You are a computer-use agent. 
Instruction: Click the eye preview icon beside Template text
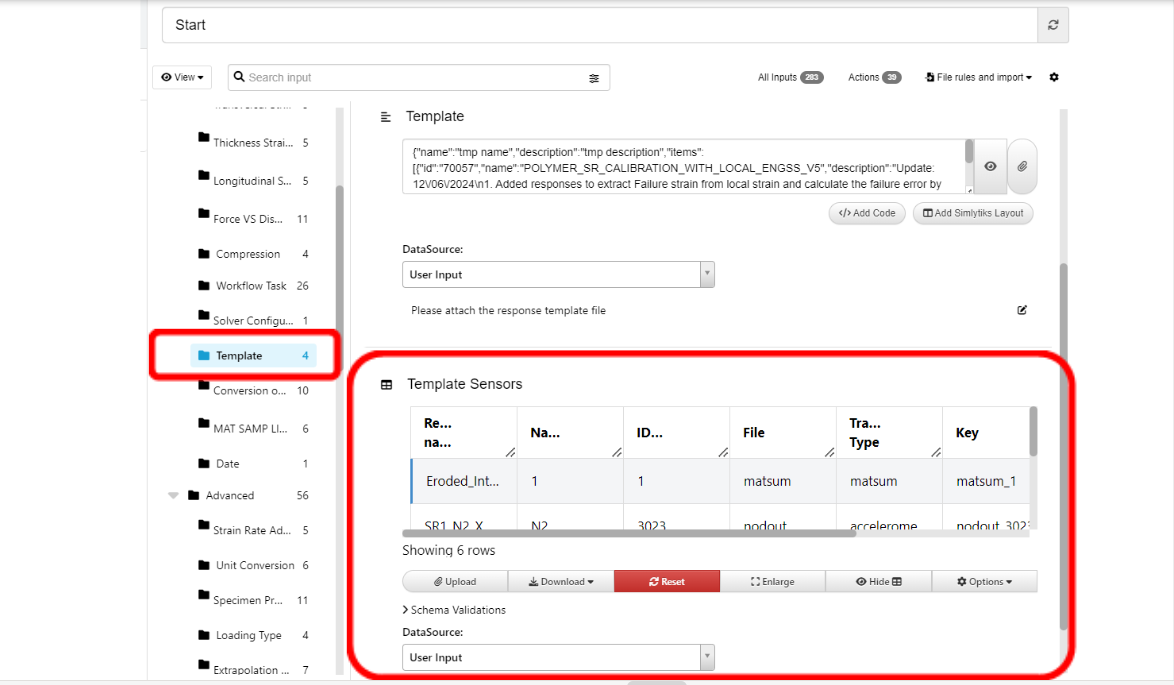click(x=989, y=167)
